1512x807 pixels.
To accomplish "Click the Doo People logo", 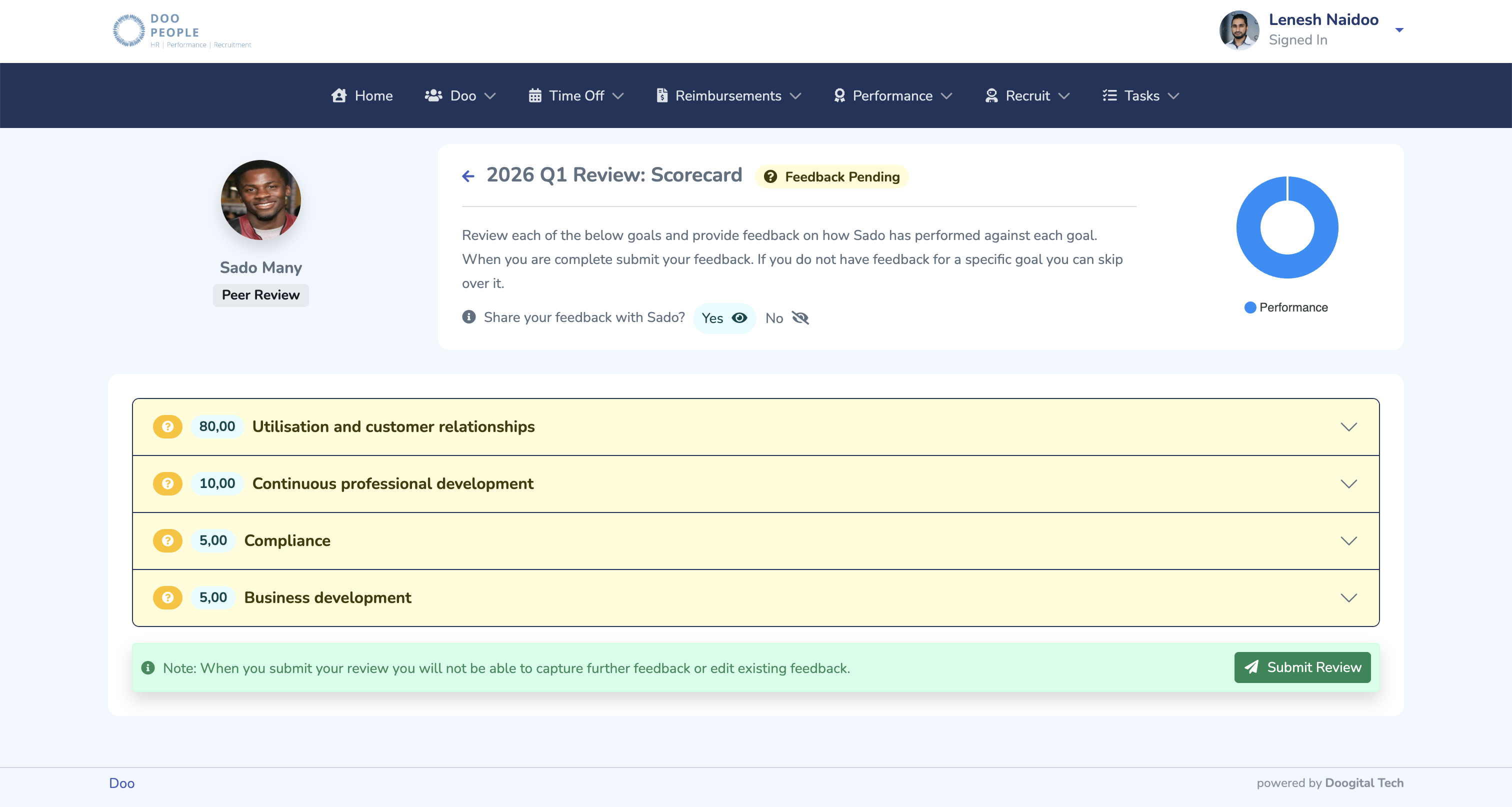I will click(x=182, y=30).
